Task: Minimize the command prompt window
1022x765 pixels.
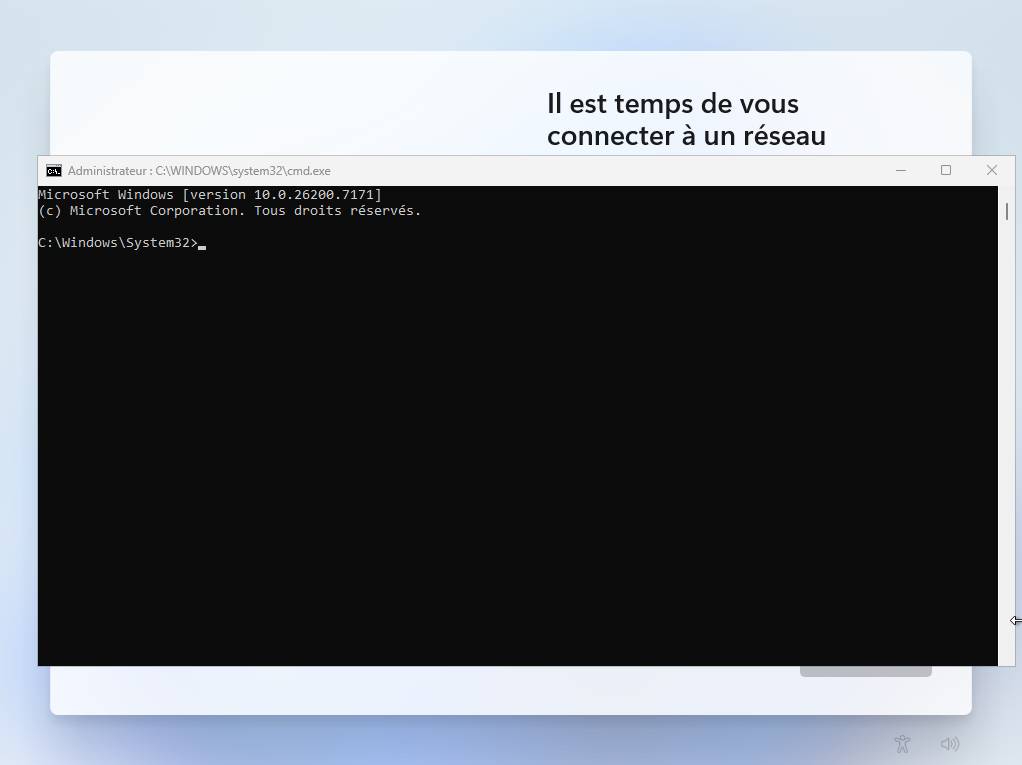Action: tap(901, 171)
